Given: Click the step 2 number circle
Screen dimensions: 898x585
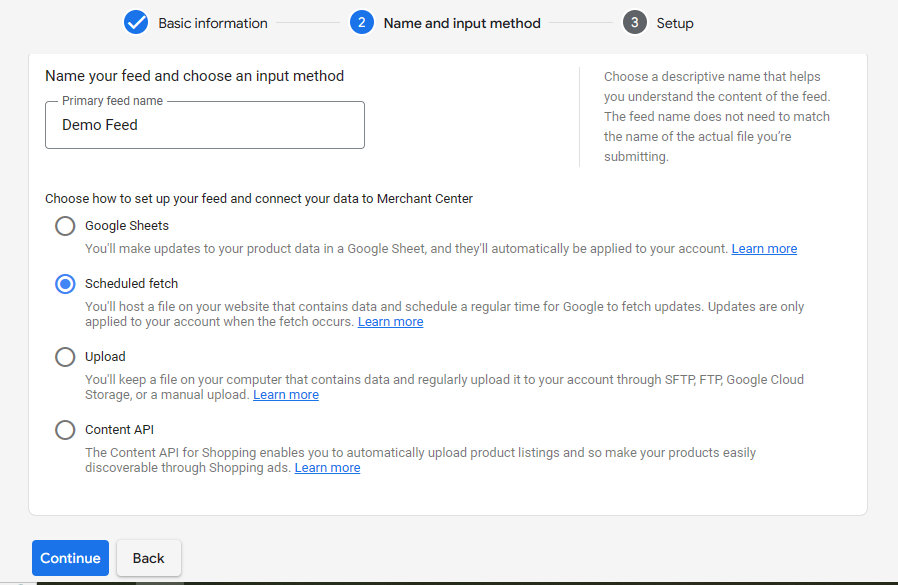Looking at the screenshot, I should [x=362, y=22].
